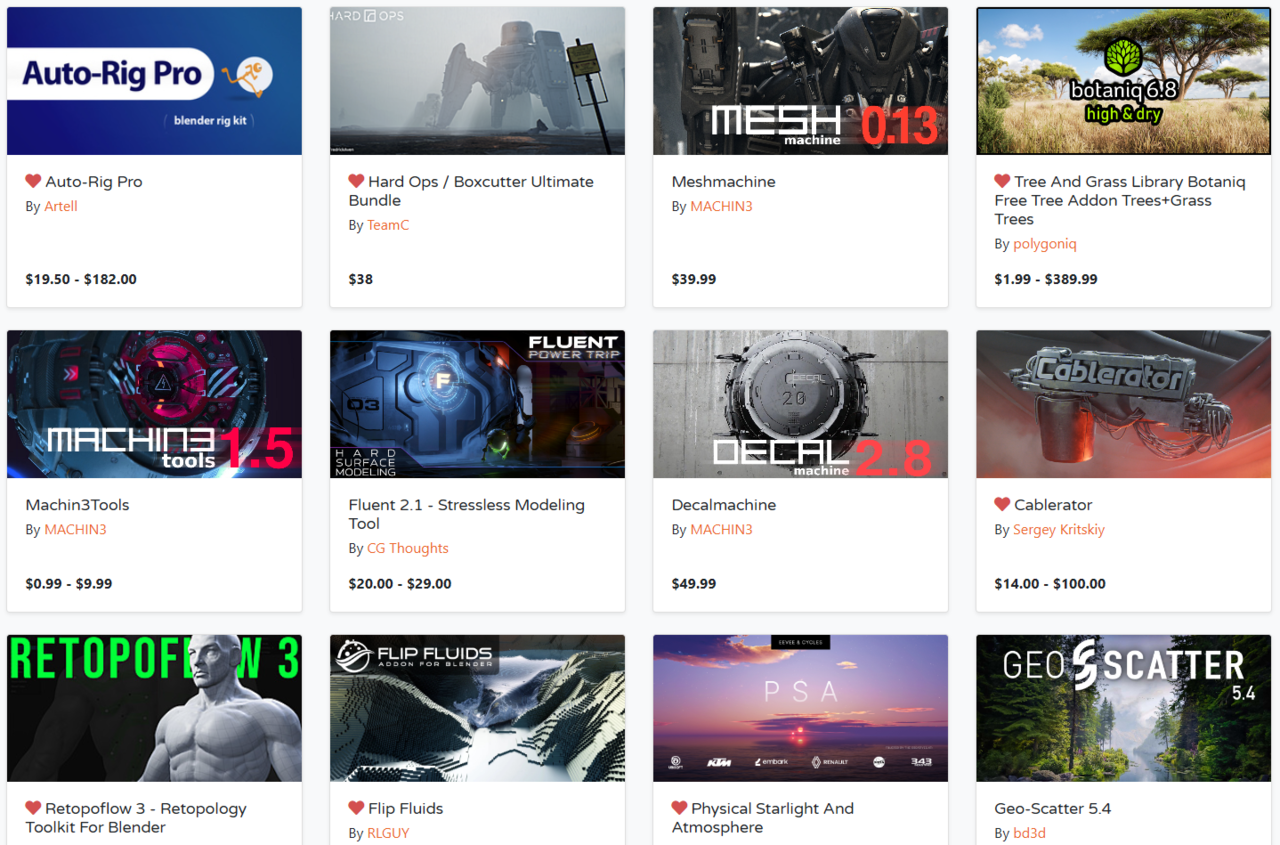Open Physical Starlight And Atmosphere title
Viewport: 1280px width, 845px height.
(x=763, y=818)
